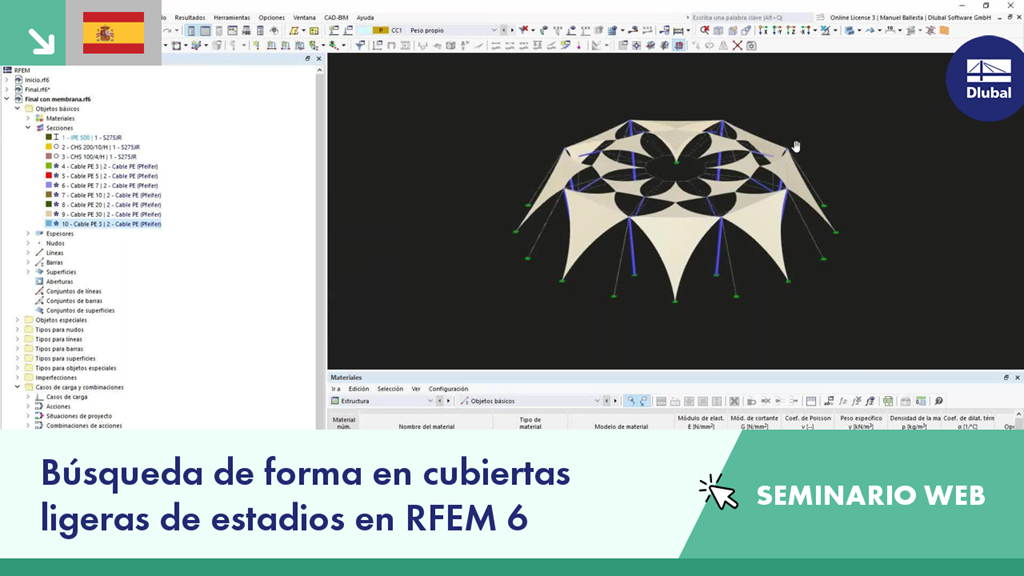
Task: Click the mirror triangle icon in second toolbar
Action: tap(724, 46)
